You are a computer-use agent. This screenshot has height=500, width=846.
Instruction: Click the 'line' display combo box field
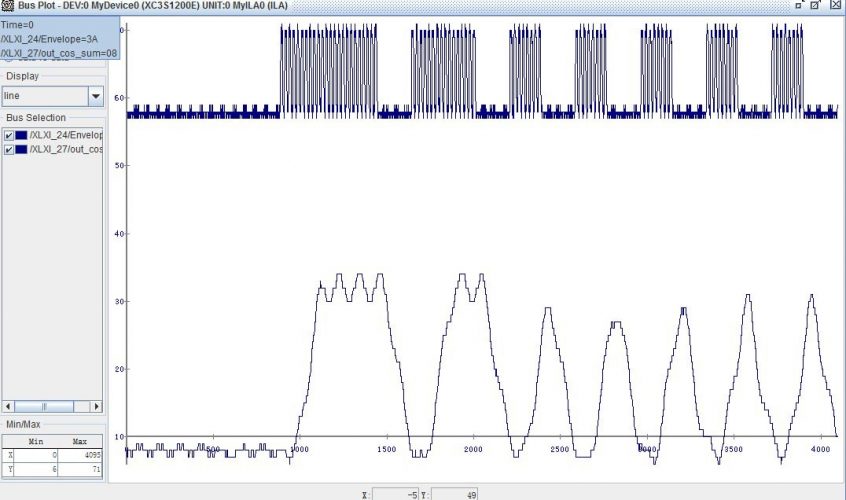coord(44,96)
